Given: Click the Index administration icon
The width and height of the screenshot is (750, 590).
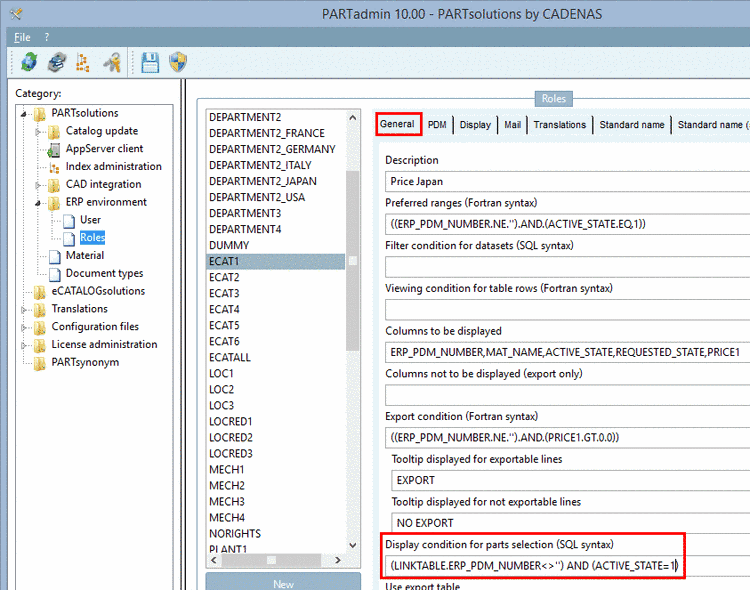Looking at the screenshot, I should [x=55, y=167].
